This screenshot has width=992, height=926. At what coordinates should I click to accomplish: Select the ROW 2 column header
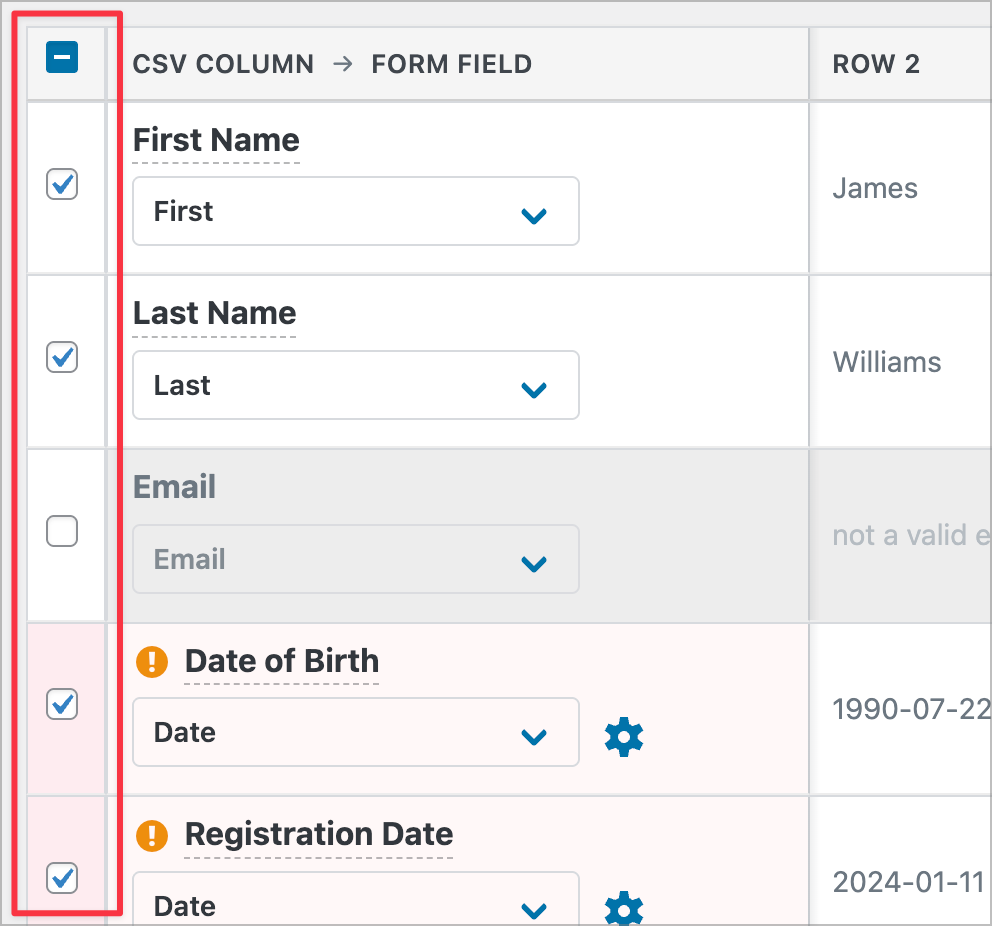(x=876, y=64)
